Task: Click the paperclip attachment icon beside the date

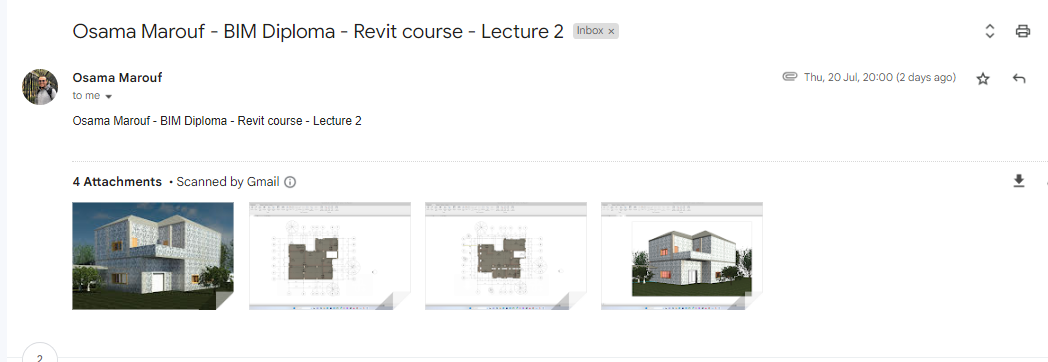Action: click(790, 77)
